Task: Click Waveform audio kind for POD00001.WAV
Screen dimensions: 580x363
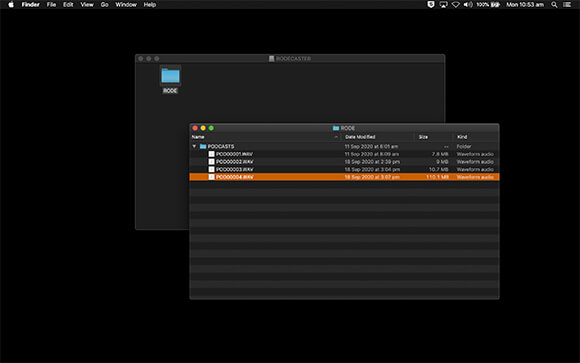Action: (x=475, y=154)
